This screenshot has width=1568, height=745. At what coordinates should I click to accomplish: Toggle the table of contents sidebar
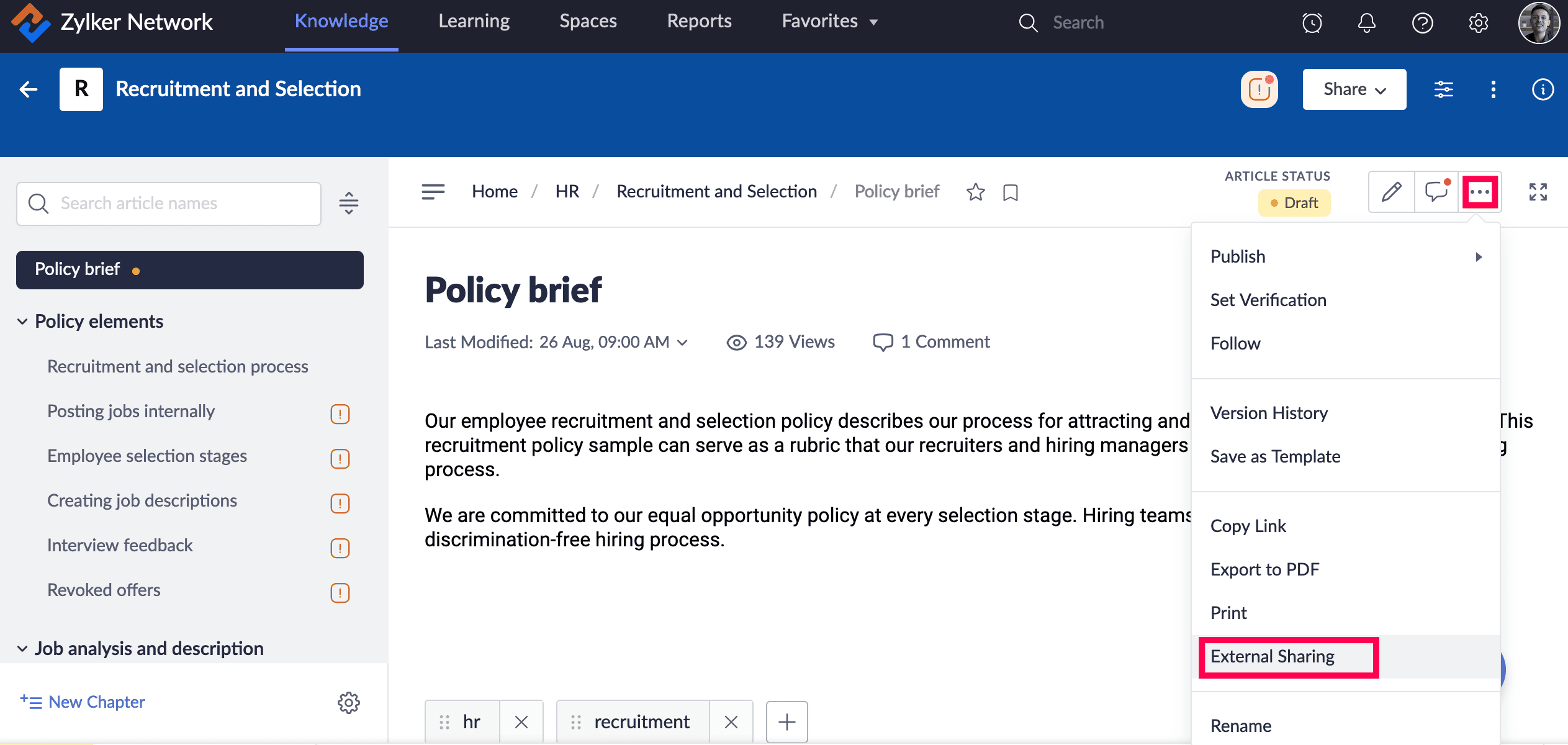(433, 191)
